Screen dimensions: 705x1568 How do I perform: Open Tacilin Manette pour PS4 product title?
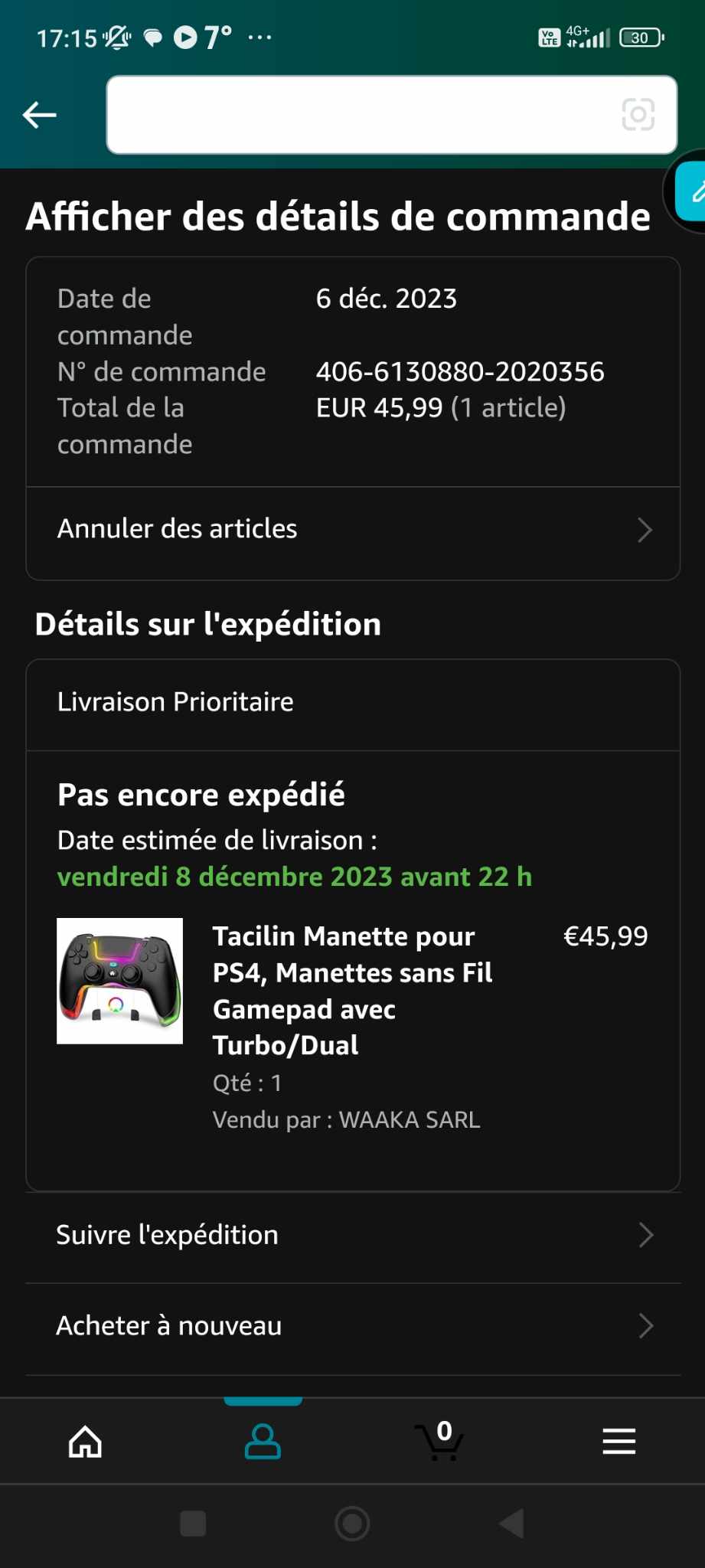pos(352,990)
